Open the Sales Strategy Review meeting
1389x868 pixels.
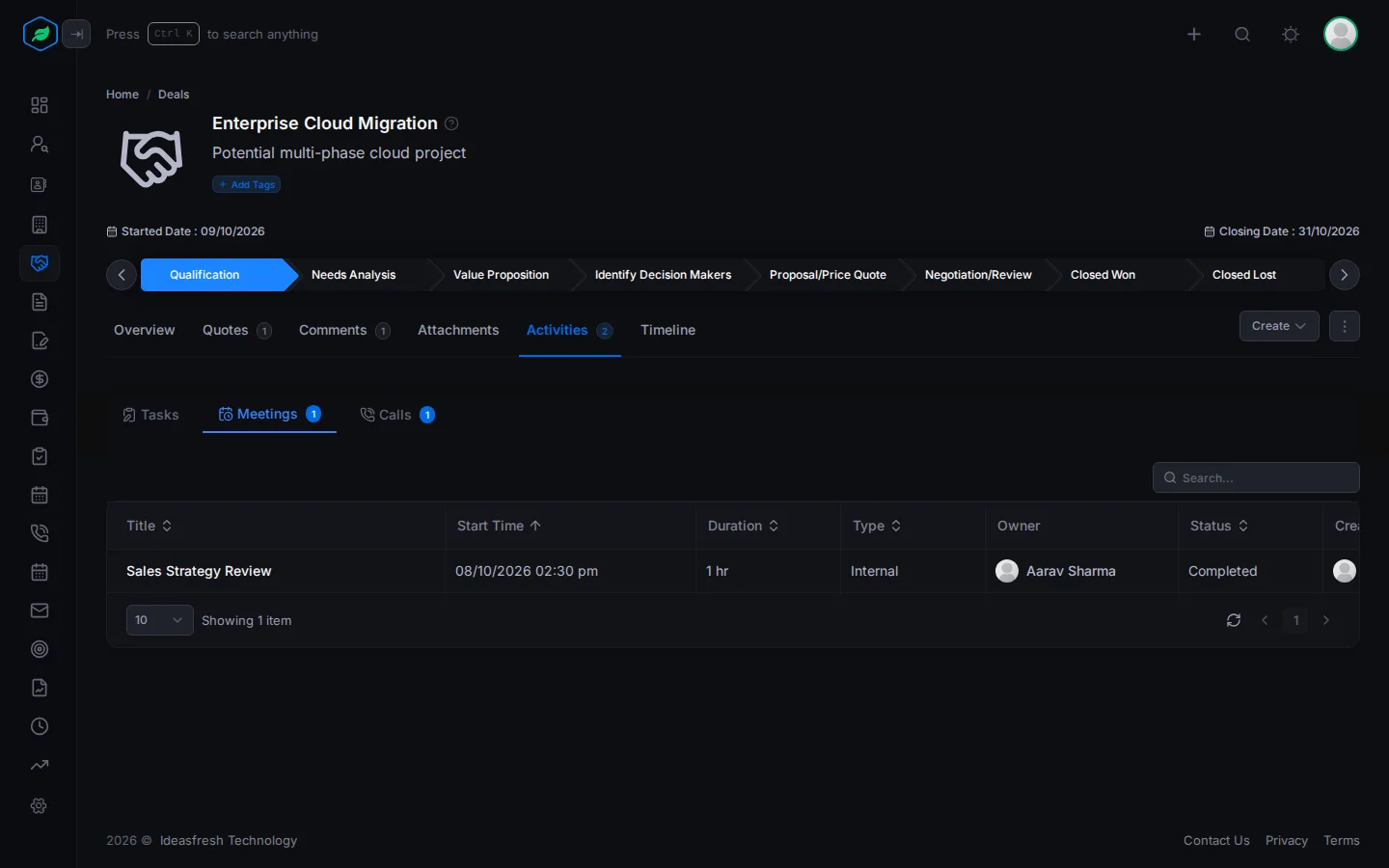[199, 571]
